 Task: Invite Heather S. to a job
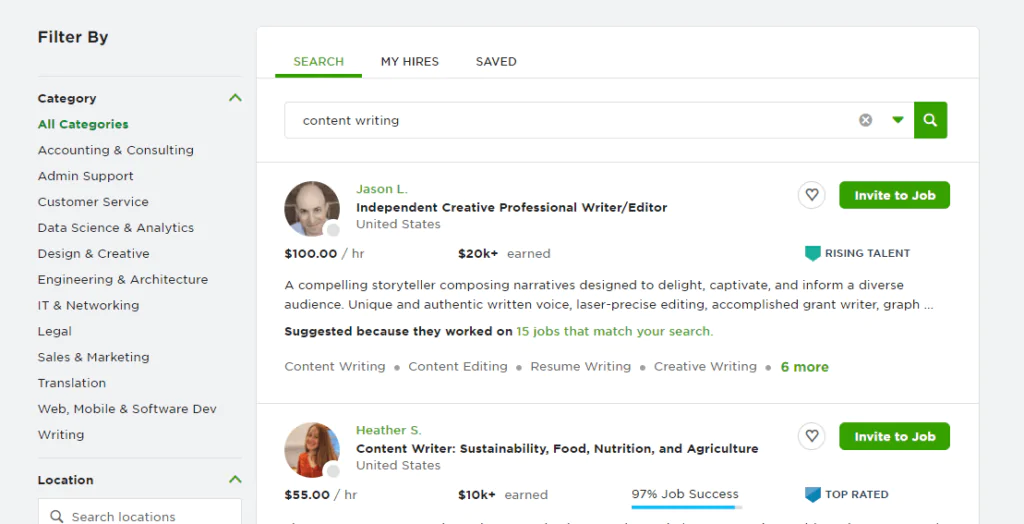click(894, 436)
